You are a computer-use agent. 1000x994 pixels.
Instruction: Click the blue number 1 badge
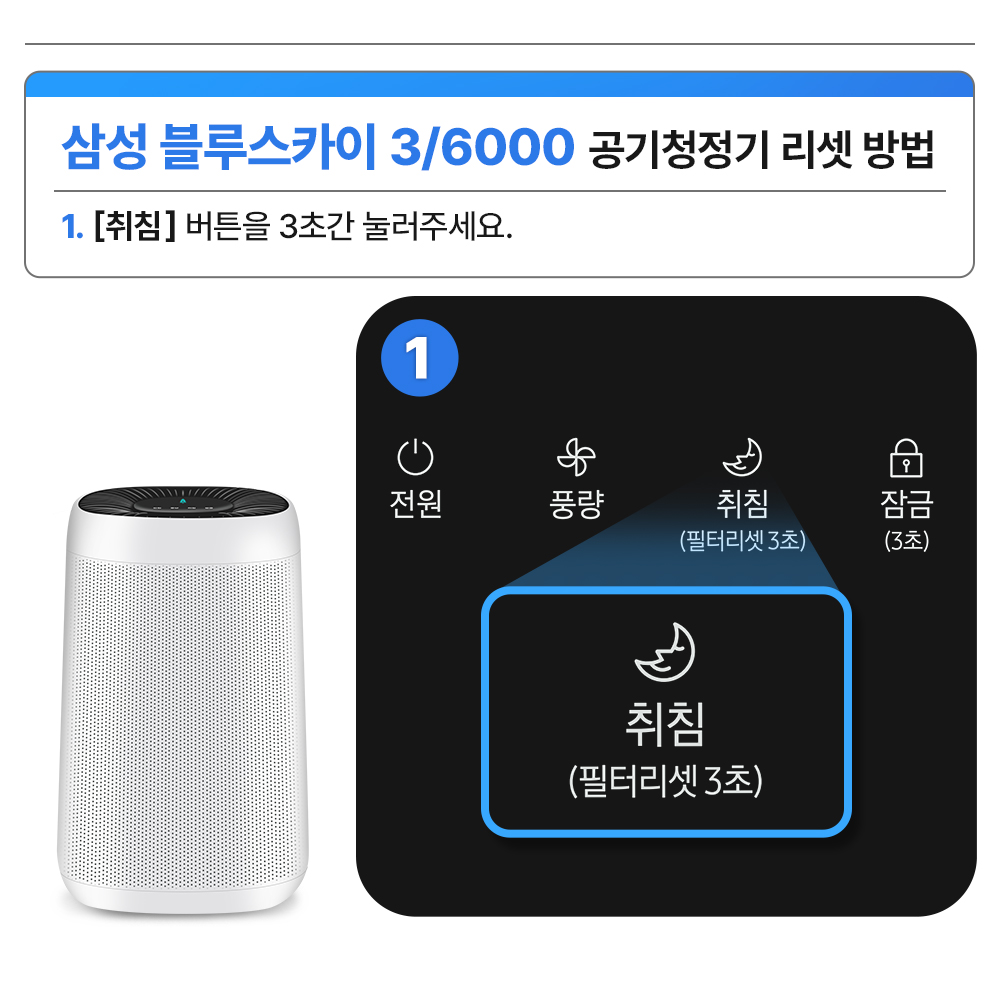pos(420,358)
